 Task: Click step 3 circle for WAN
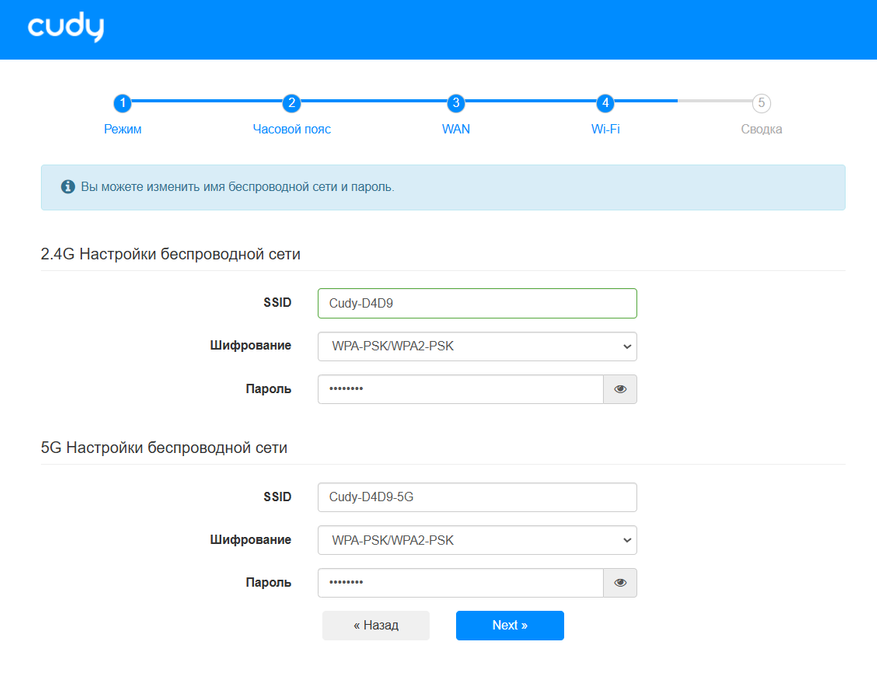[x=456, y=103]
